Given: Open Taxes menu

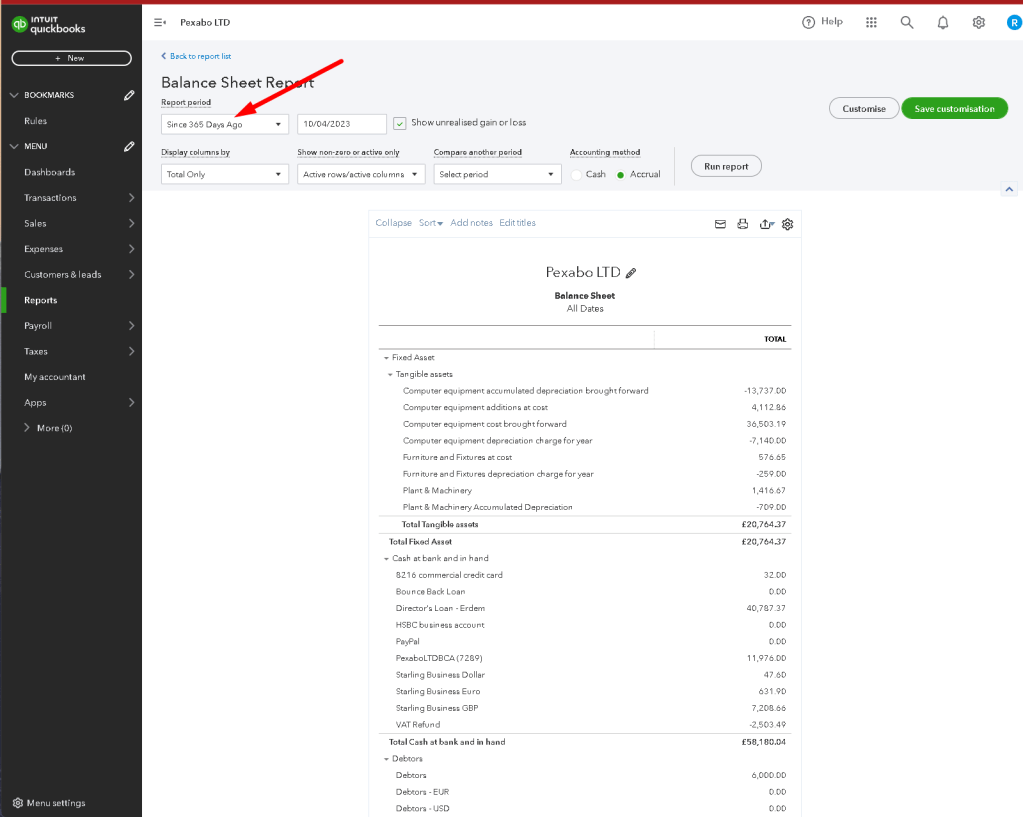Looking at the screenshot, I should pyautogui.click(x=71, y=351).
